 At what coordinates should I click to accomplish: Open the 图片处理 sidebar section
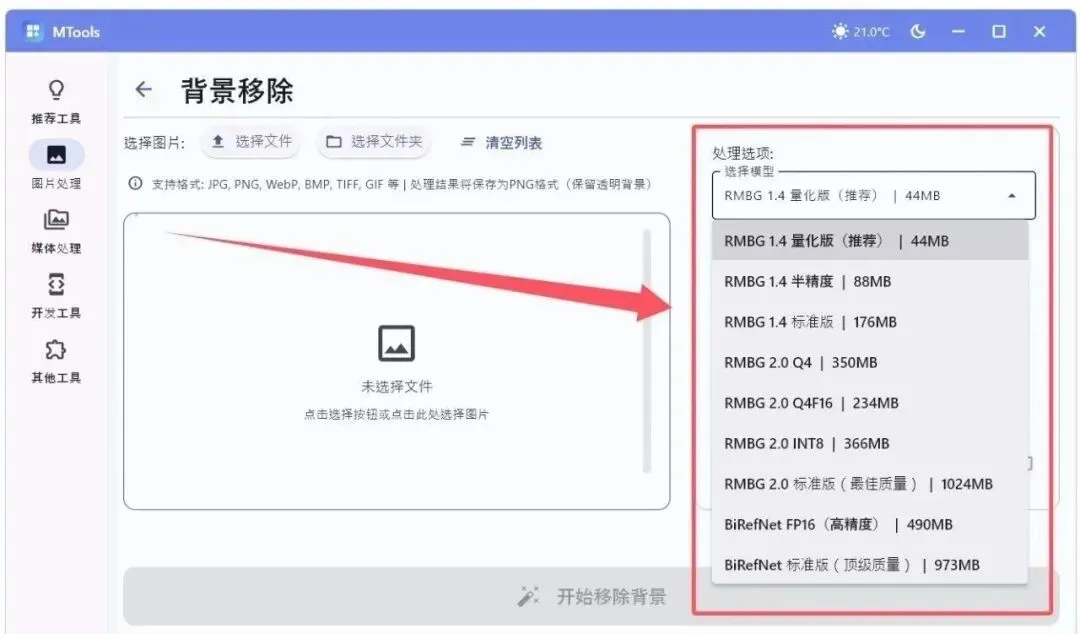tap(56, 165)
